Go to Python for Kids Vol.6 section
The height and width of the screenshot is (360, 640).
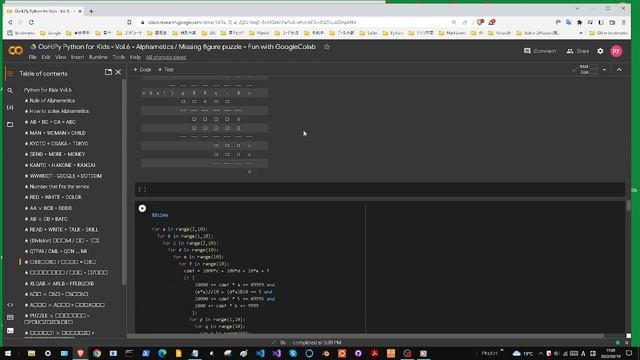tap(48, 90)
